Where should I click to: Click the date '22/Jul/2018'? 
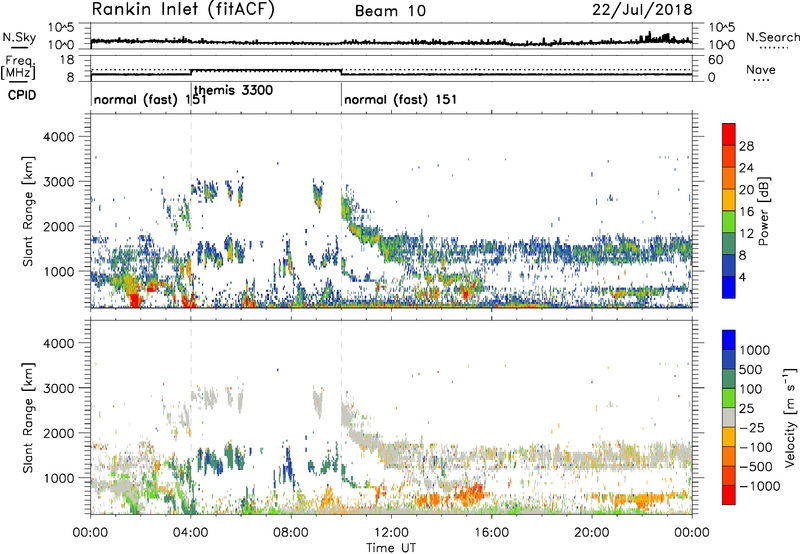[642, 10]
